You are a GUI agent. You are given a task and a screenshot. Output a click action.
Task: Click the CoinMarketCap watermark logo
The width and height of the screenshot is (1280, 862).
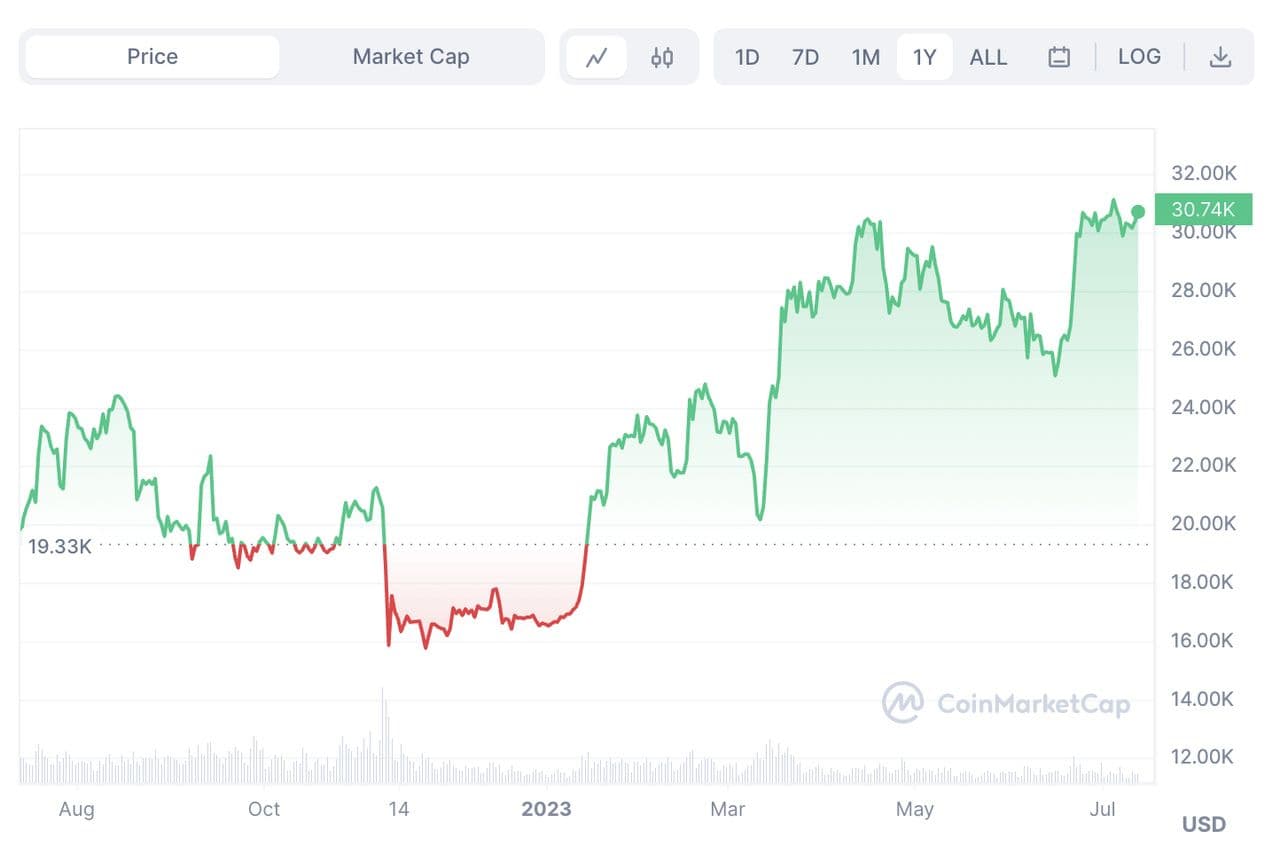pos(1006,703)
